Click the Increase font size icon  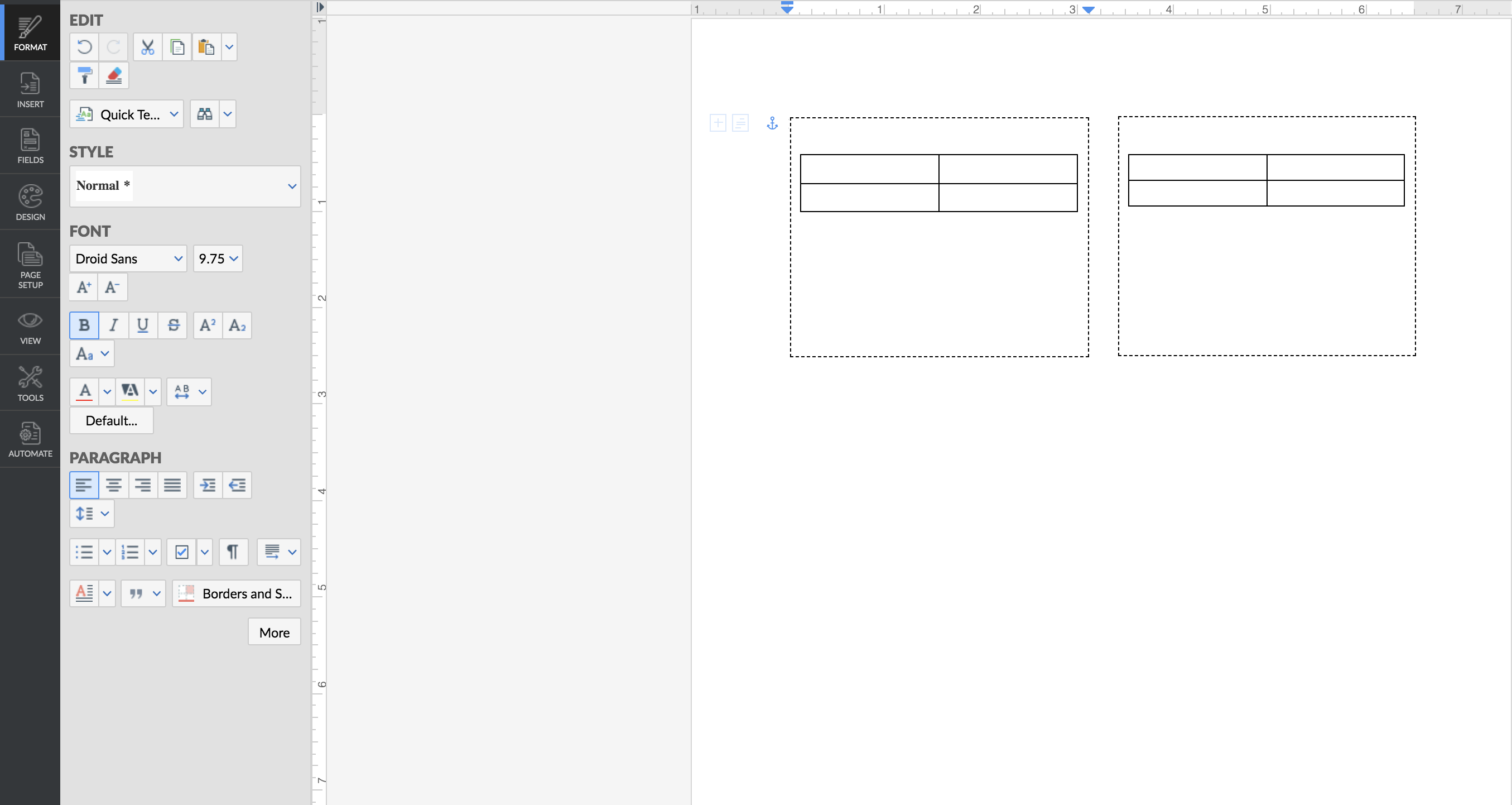[x=84, y=288]
